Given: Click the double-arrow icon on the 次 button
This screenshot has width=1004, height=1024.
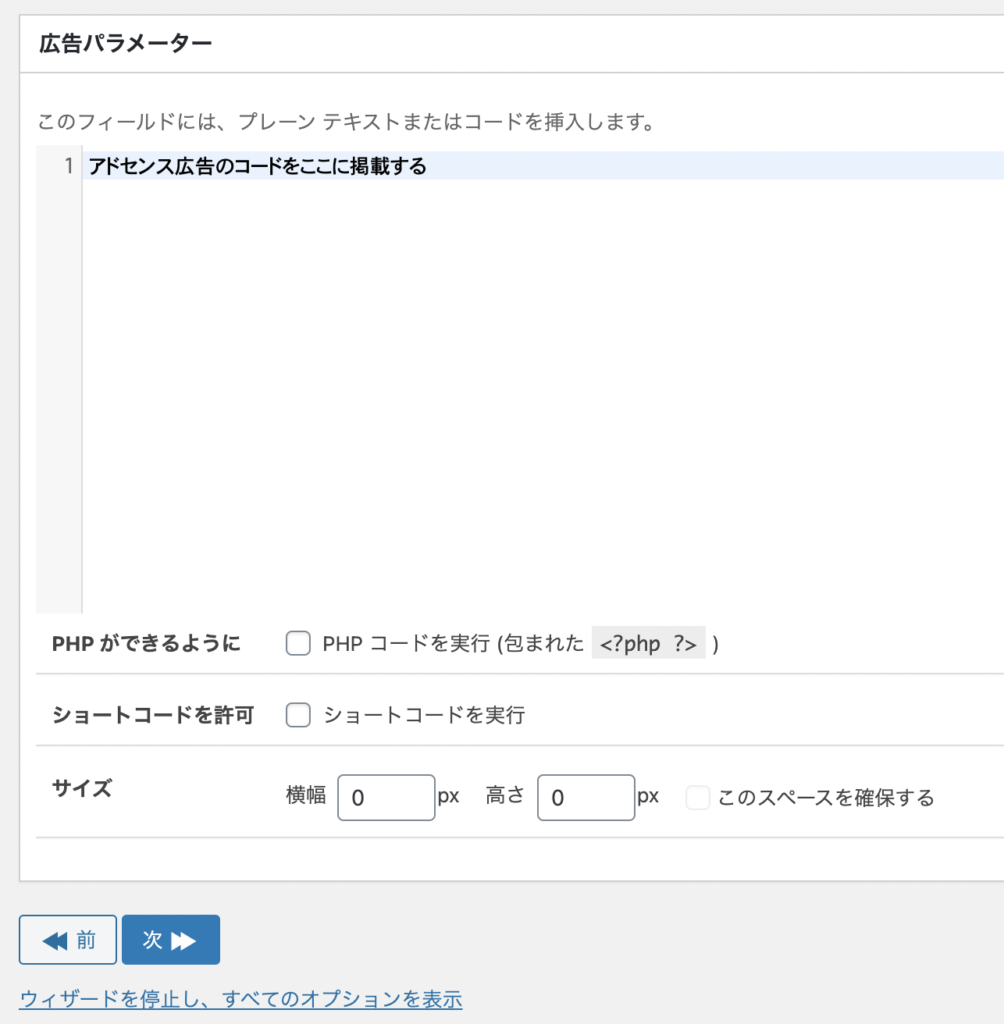Looking at the screenshot, I should point(183,940).
